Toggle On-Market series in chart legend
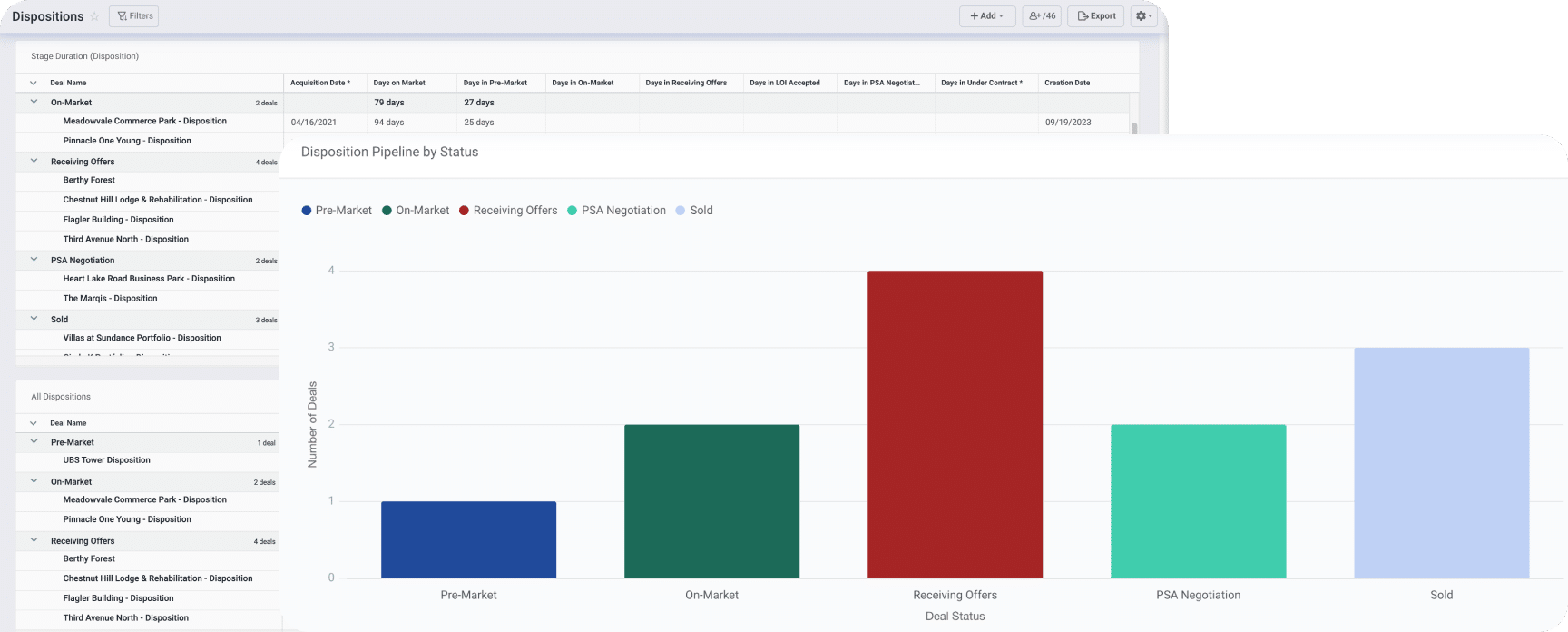The image size is (1568, 632). click(416, 211)
